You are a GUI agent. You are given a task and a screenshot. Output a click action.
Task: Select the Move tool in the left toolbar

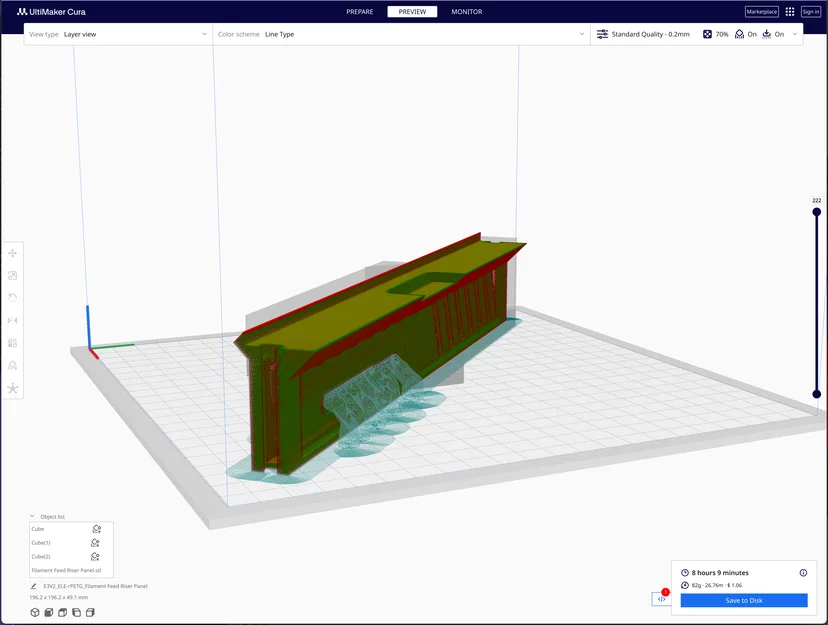pyautogui.click(x=13, y=253)
